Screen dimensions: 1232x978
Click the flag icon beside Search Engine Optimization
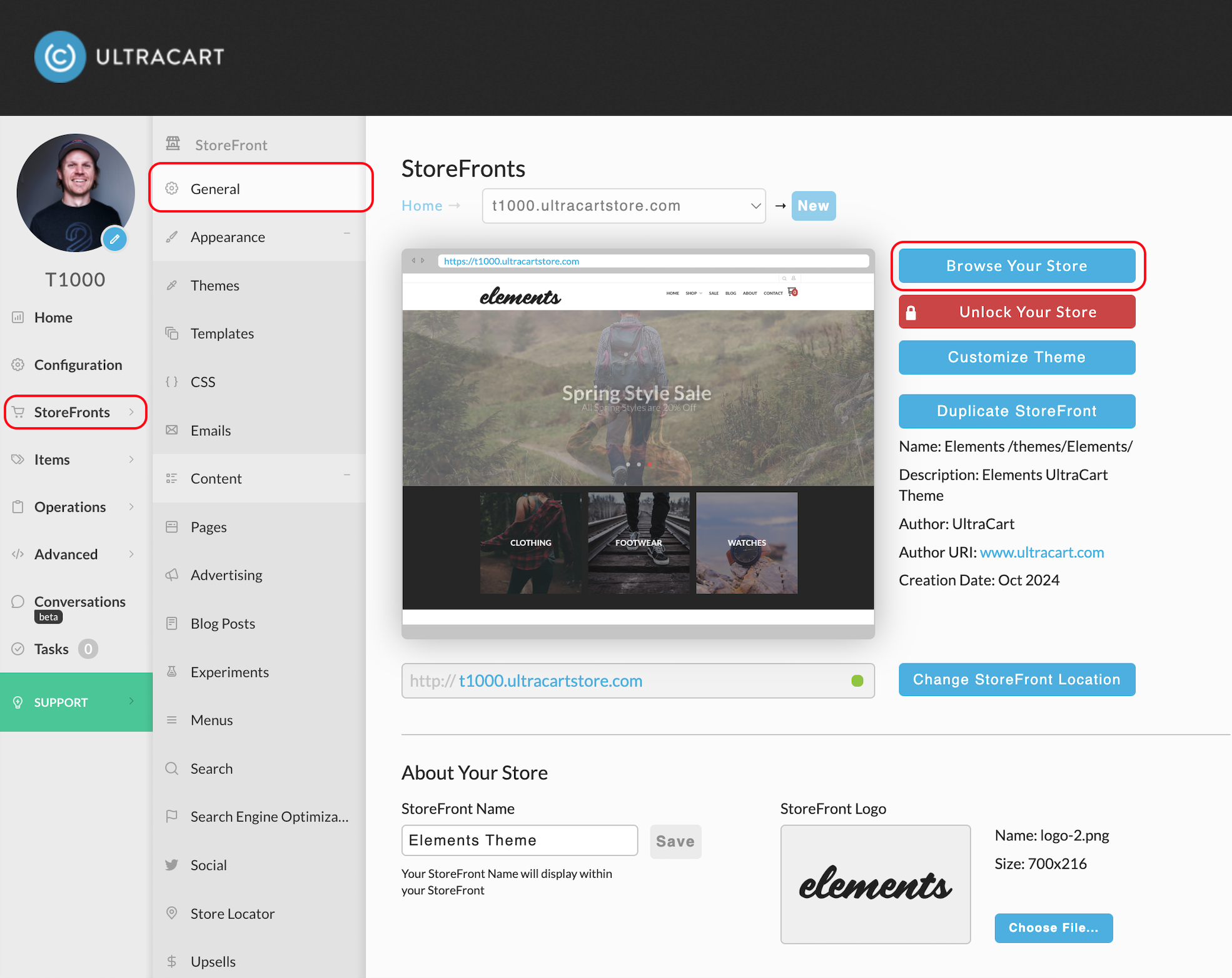(172, 816)
